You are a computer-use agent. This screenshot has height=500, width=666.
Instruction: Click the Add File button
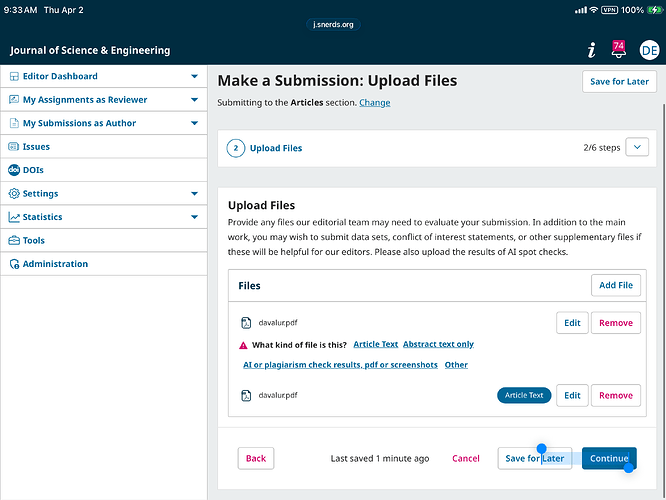615,285
